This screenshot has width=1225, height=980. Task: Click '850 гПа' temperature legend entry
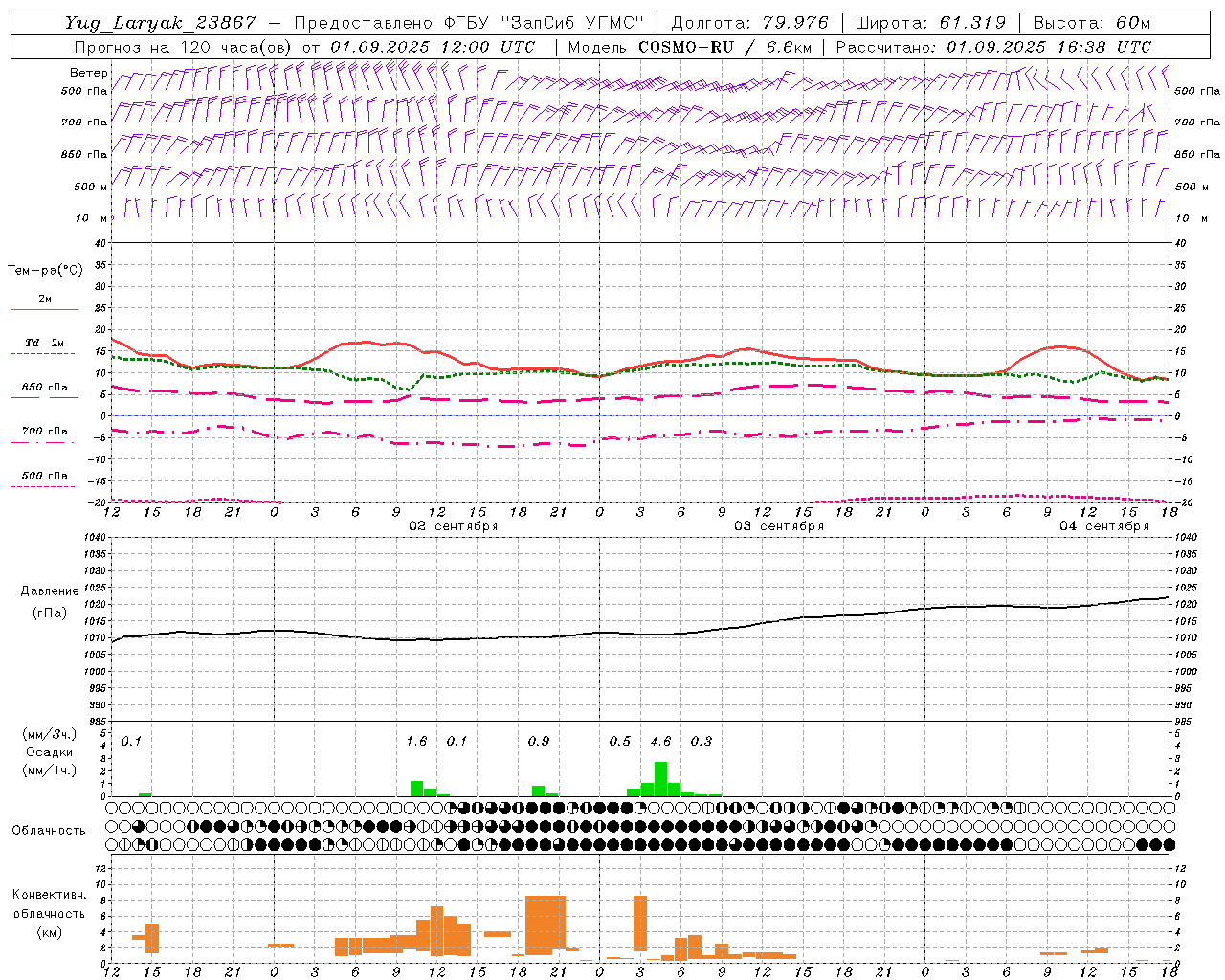coord(45,388)
